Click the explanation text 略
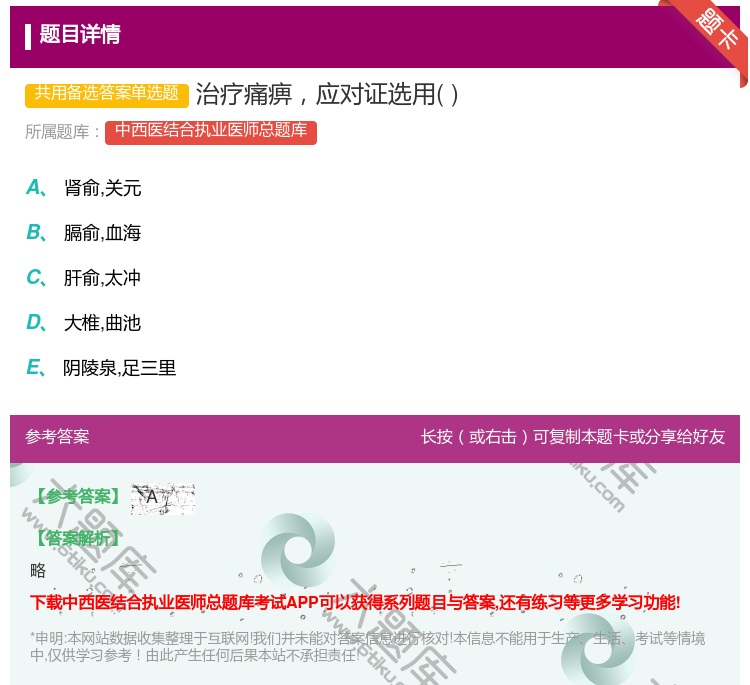 38,570
